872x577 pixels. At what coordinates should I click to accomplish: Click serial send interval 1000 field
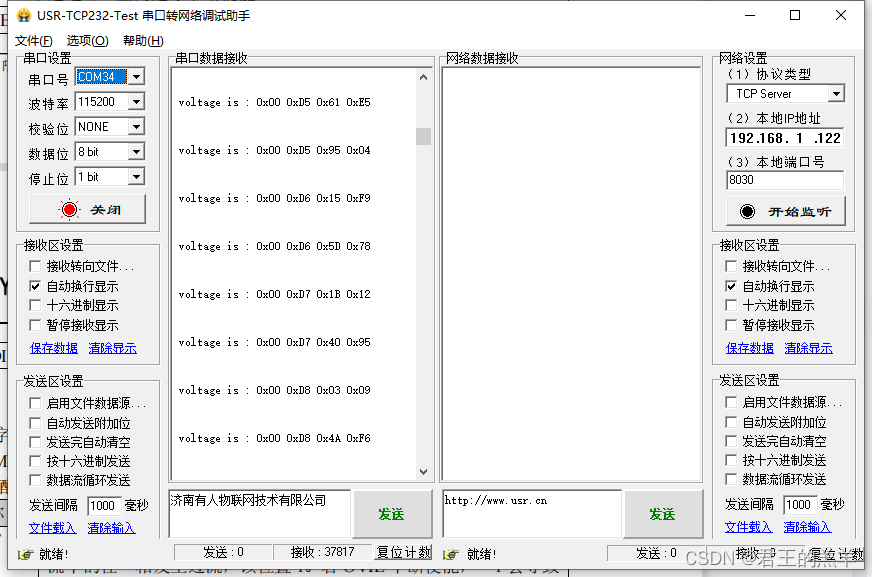(104, 505)
